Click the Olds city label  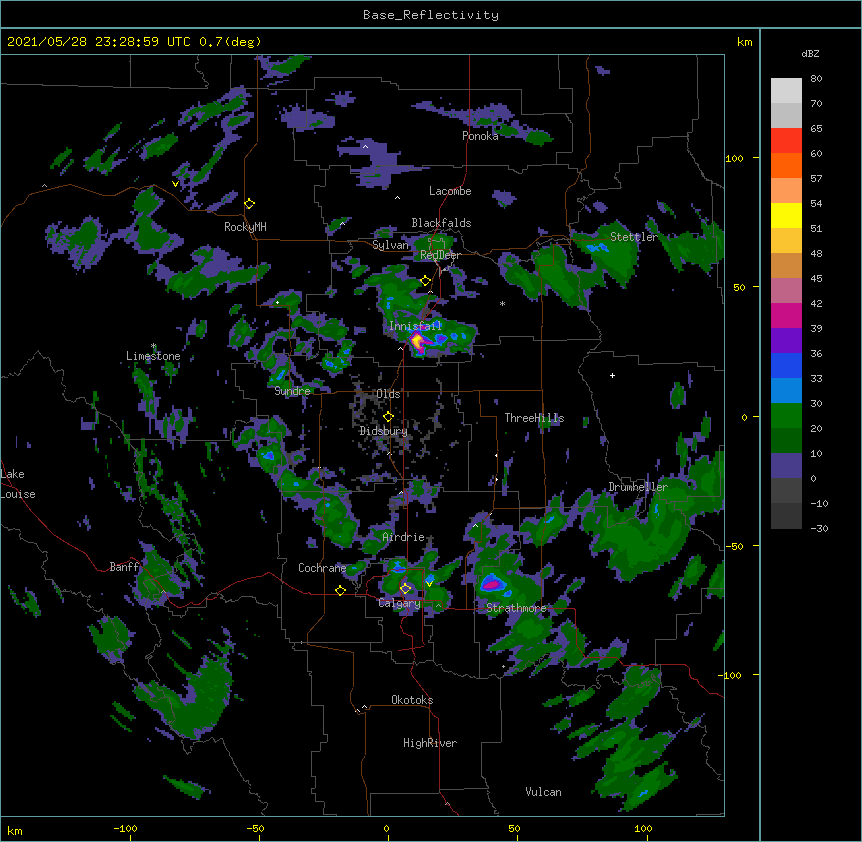pos(388,394)
